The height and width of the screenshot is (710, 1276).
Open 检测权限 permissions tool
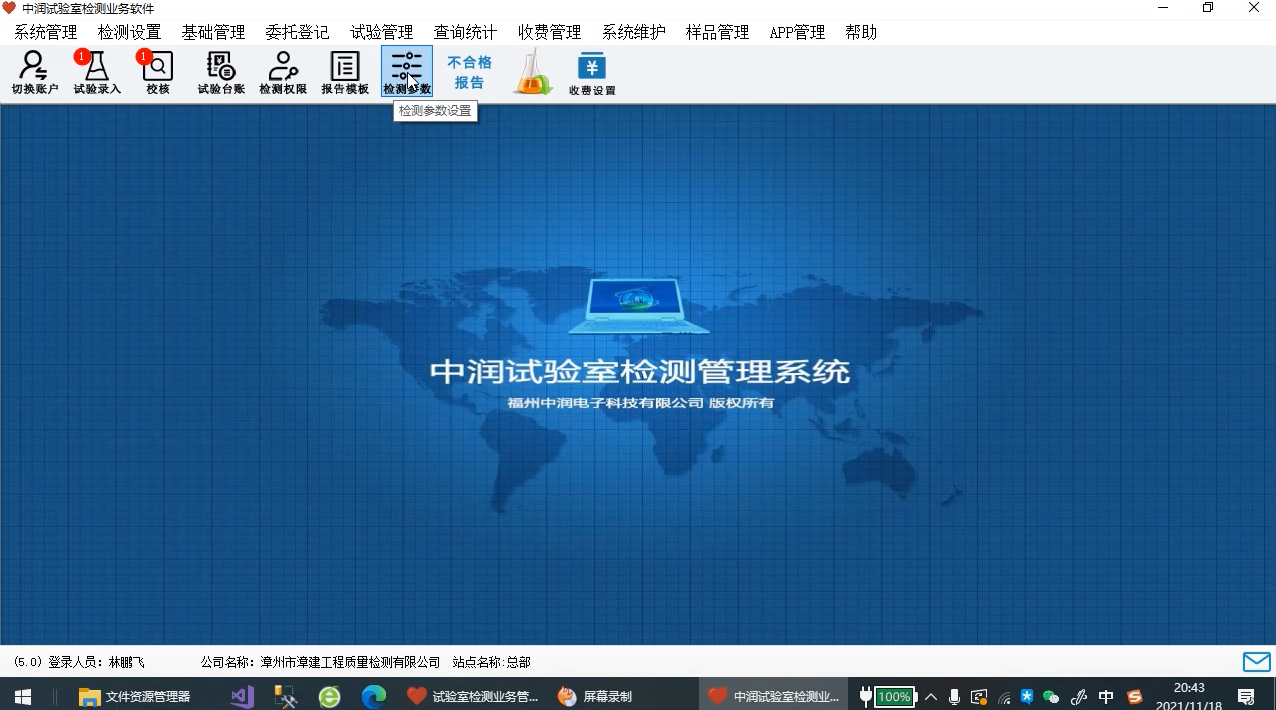point(283,72)
